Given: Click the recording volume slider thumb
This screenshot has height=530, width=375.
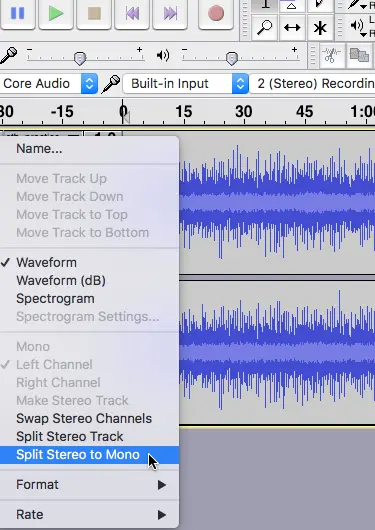Looking at the screenshot, I should click(80, 58).
